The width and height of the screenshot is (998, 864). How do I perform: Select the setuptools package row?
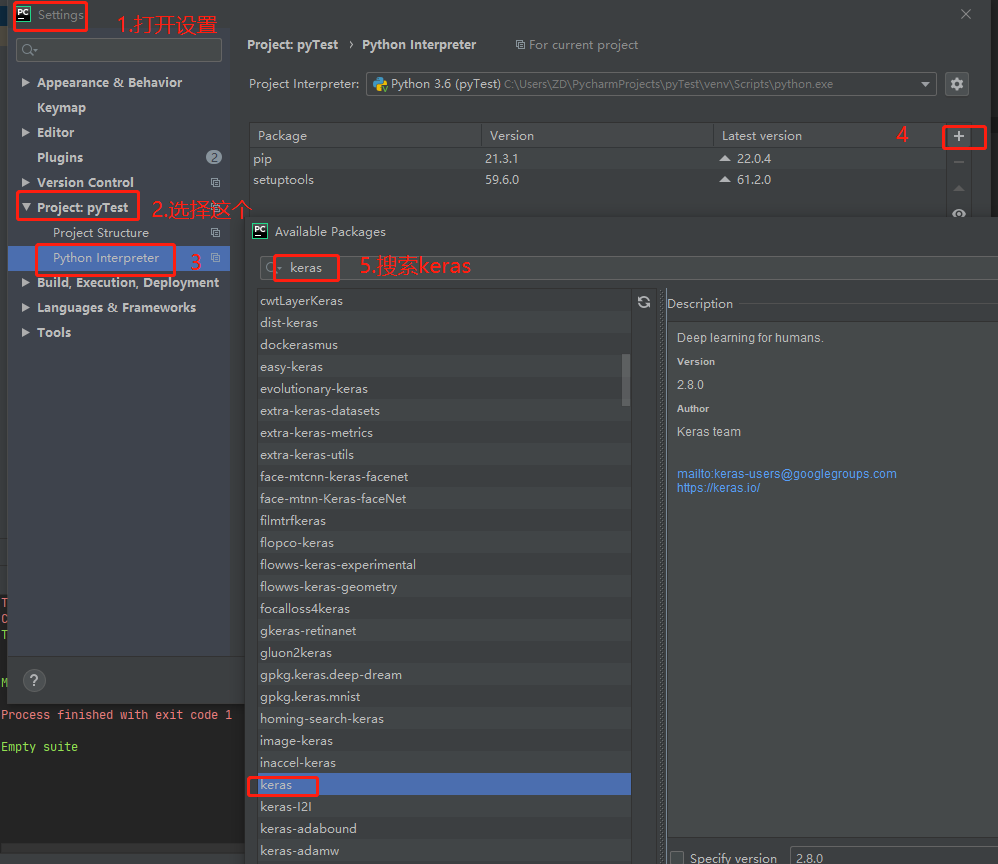point(597,180)
